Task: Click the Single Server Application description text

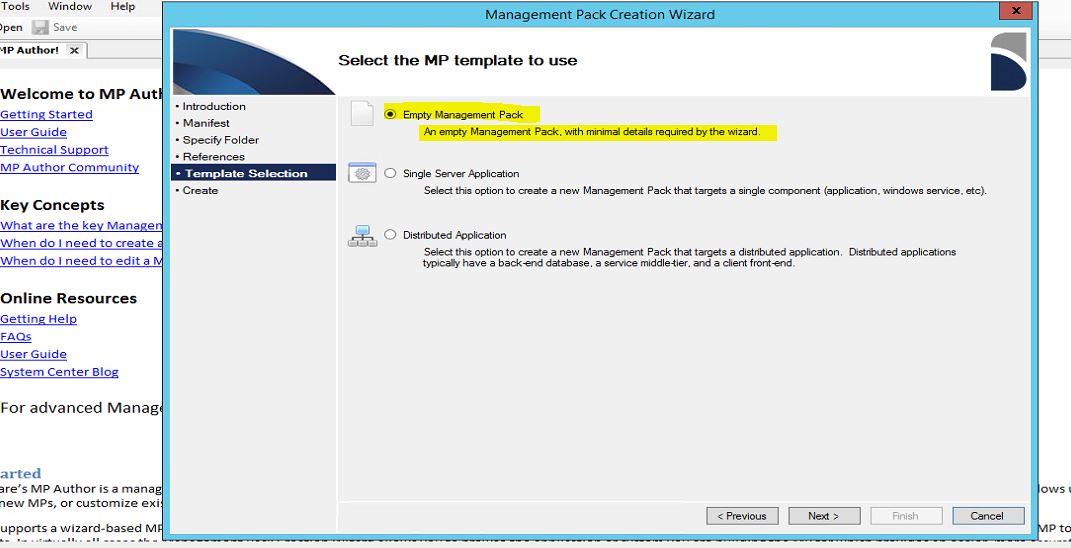Action: point(705,191)
